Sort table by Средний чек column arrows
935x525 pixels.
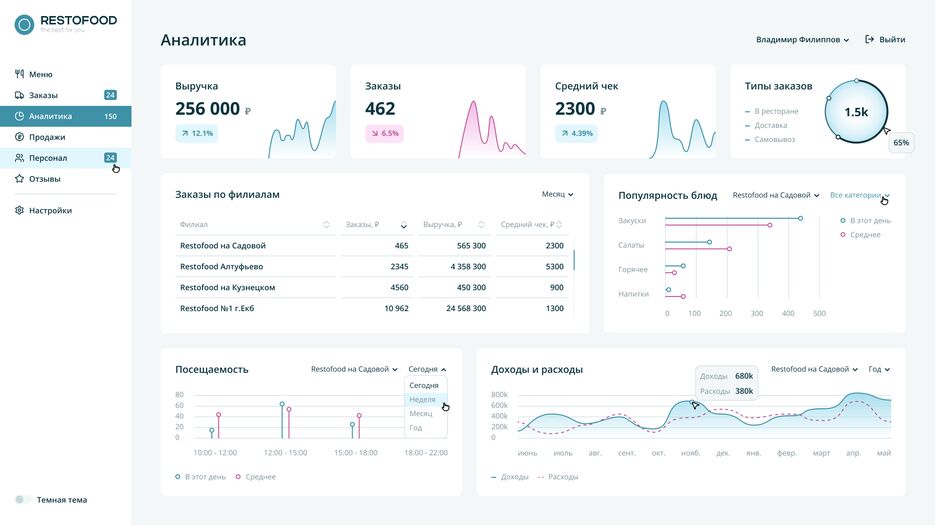tap(559, 224)
